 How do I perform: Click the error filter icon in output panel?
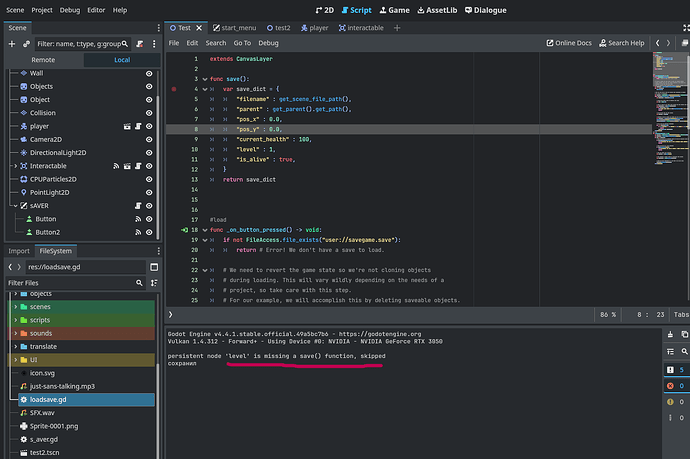pyautogui.click(x=671, y=385)
